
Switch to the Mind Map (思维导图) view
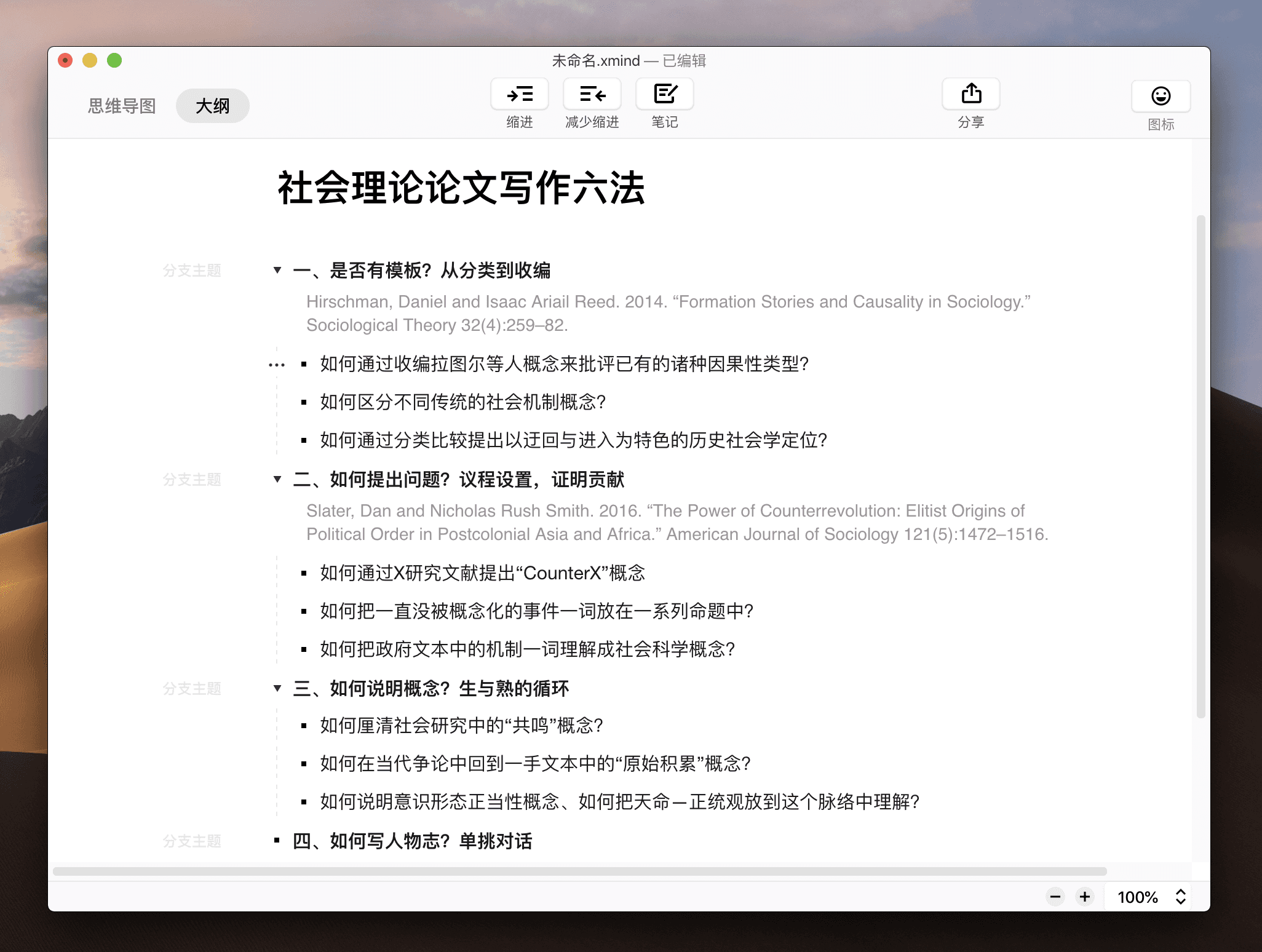pyautogui.click(x=122, y=106)
